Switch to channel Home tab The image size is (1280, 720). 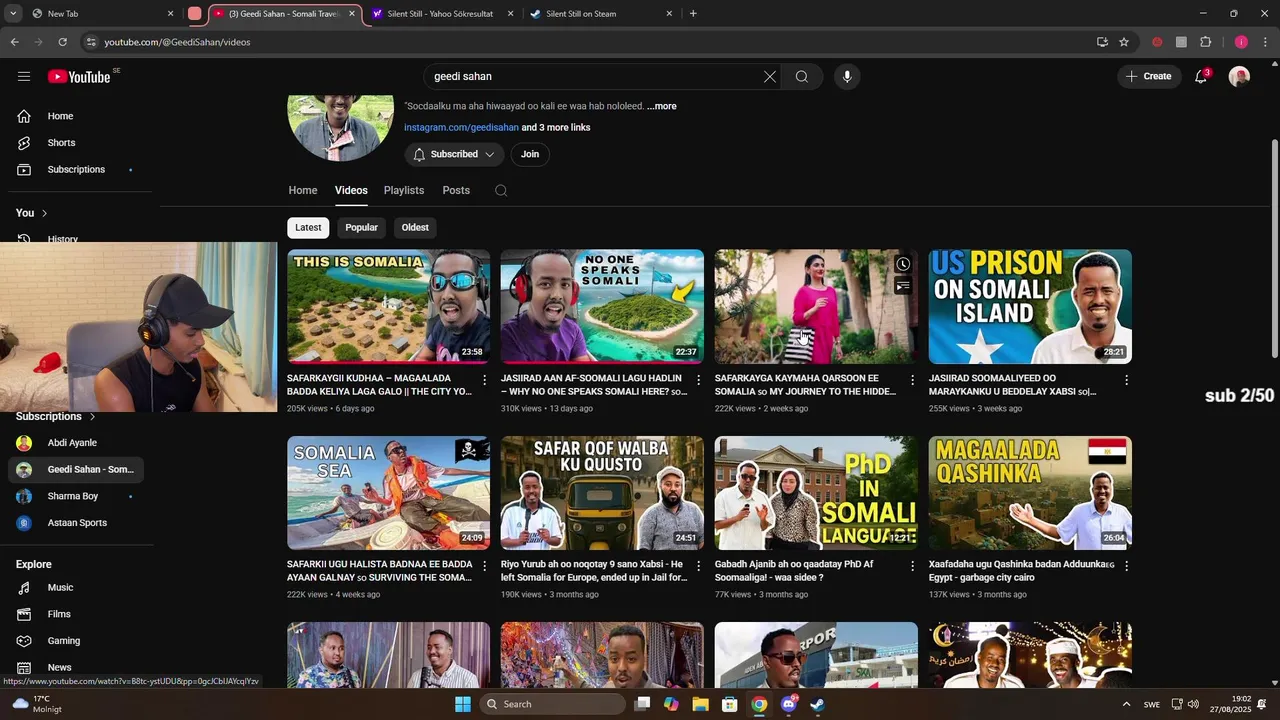click(x=303, y=190)
